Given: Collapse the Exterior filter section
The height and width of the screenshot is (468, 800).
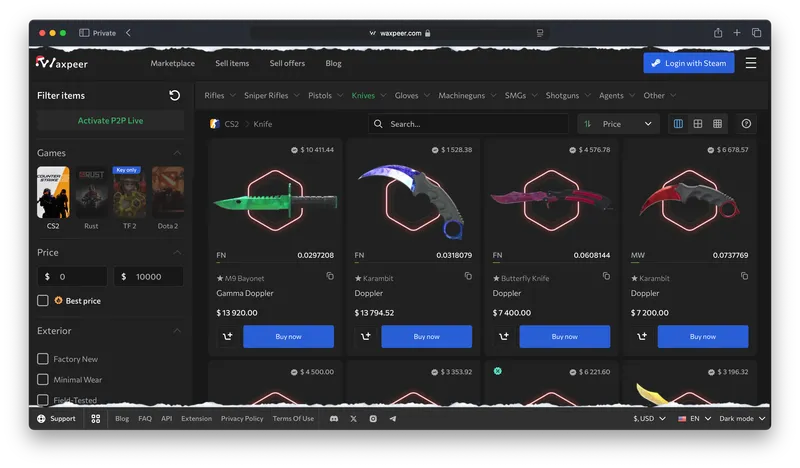Looking at the screenshot, I should 177,331.
